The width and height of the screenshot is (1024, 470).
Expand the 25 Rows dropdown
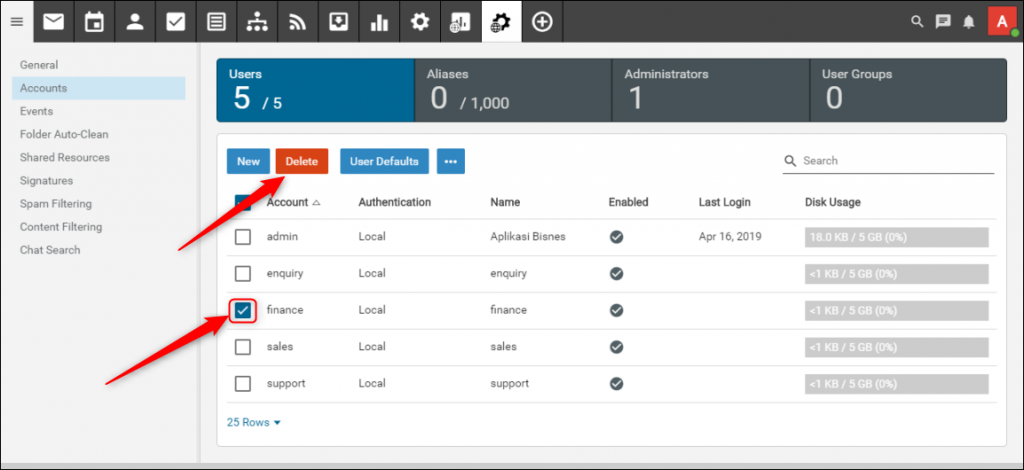pyautogui.click(x=254, y=422)
